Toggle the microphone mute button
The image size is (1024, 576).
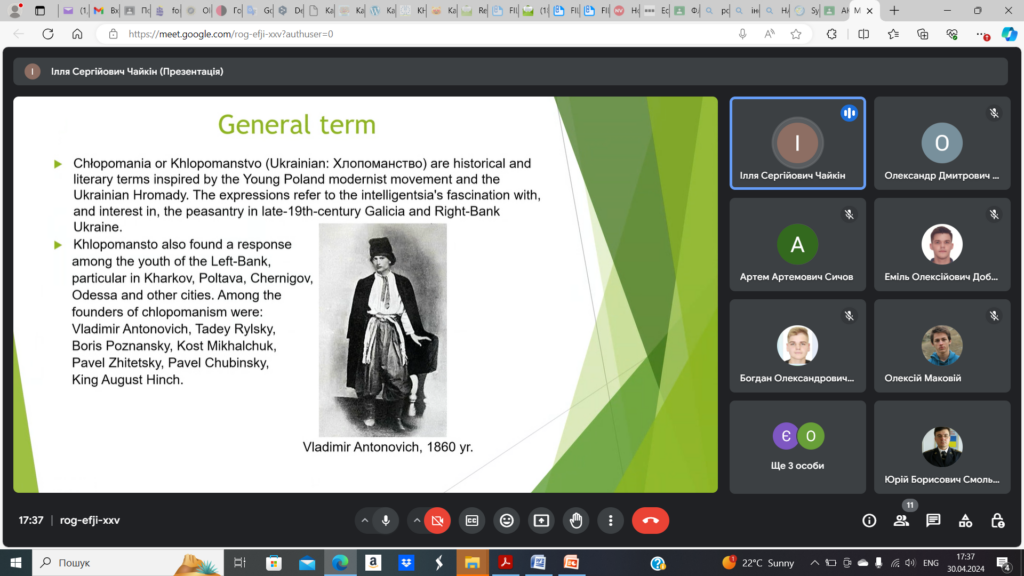click(x=386, y=520)
